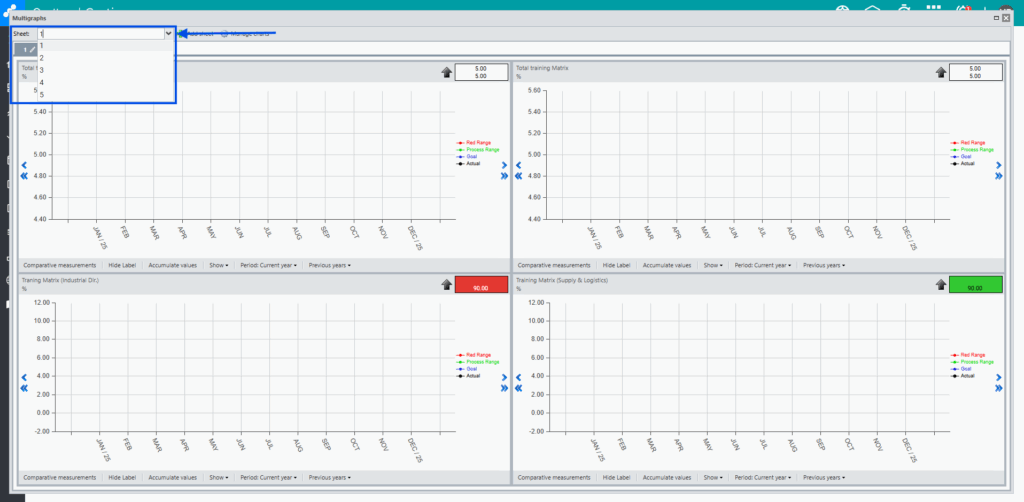The height and width of the screenshot is (502, 1024).
Task: Toggle Hide Label on Supply & Logistics chart
Action: tap(616, 477)
